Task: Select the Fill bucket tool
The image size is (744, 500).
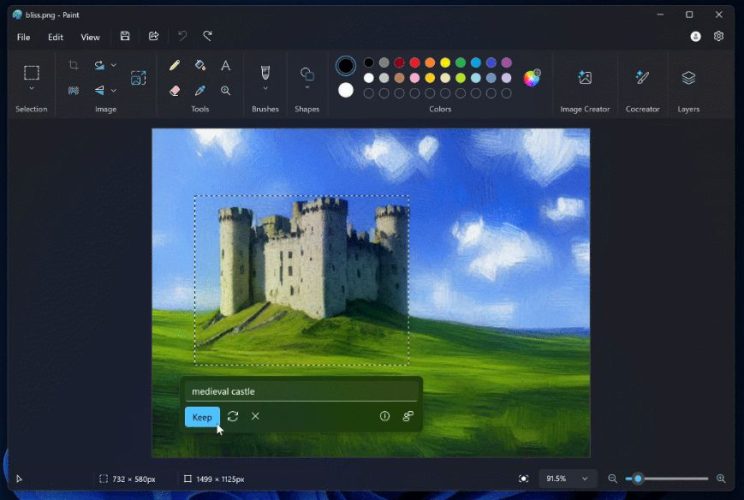Action: click(x=200, y=65)
